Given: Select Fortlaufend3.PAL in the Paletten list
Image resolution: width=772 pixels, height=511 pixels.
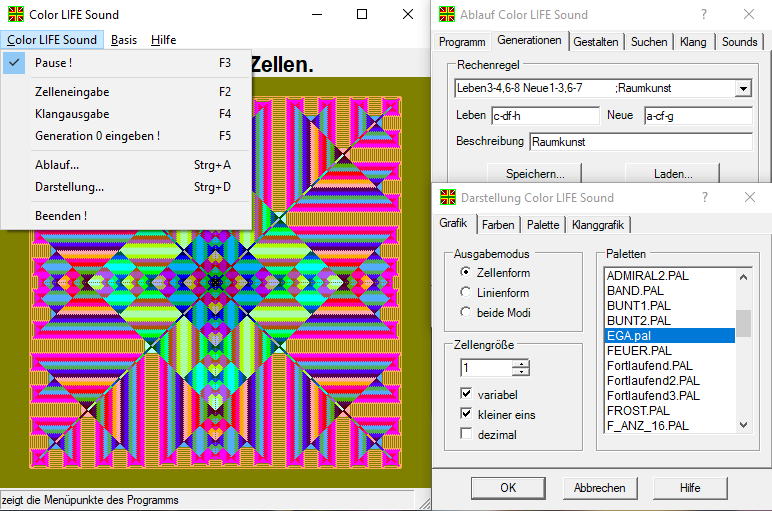Looking at the screenshot, I should pyautogui.click(x=670, y=396).
